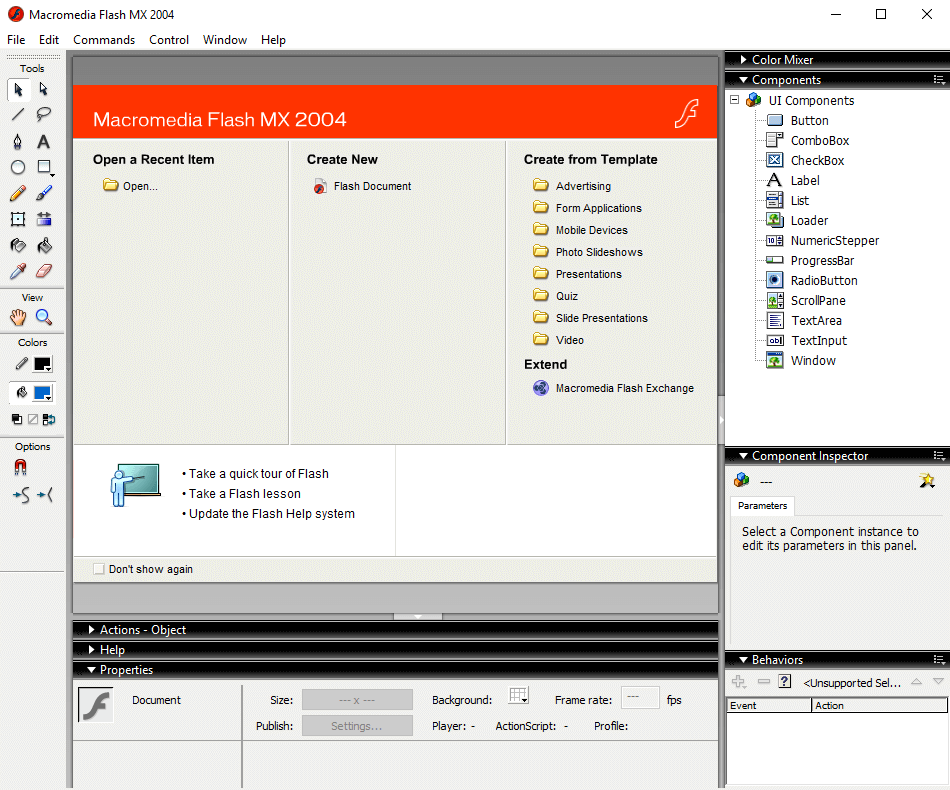Click Take a quick tour of Flash
The width and height of the screenshot is (950, 790).
pyautogui.click(x=259, y=474)
